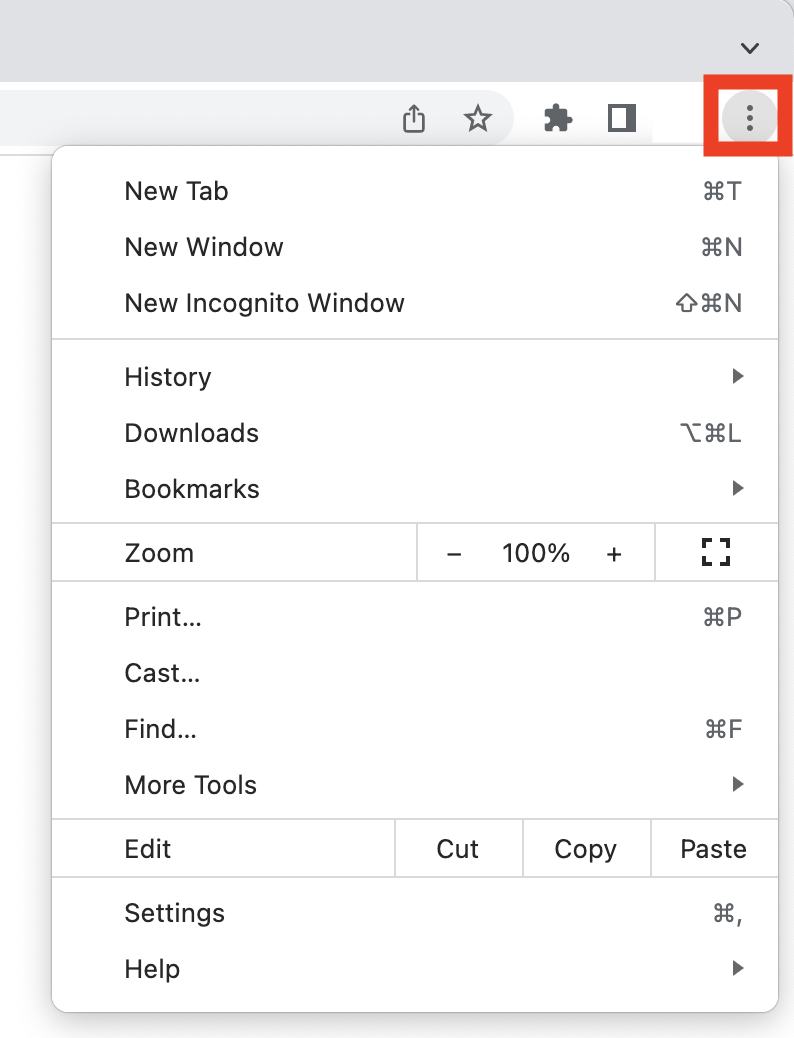Open a New Incognito Window
Image resolution: width=794 pixels, height=1038 pixels.
point(264,303)
